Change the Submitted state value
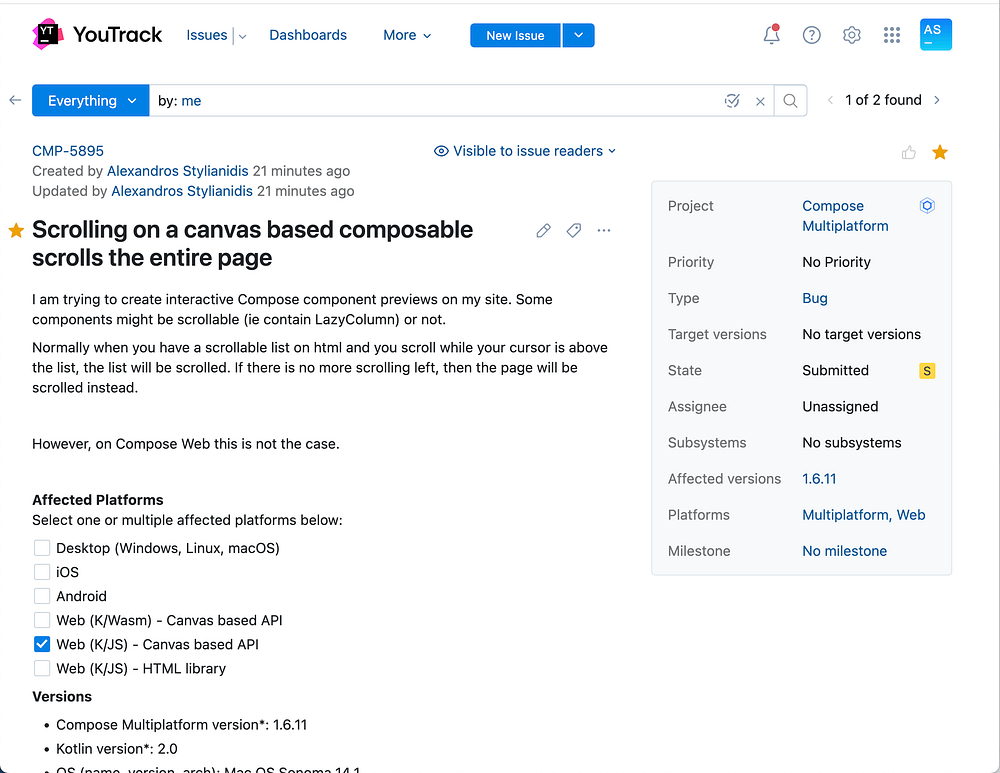The width and height of the screenshot is (1000, 773). tap(835, 371)
